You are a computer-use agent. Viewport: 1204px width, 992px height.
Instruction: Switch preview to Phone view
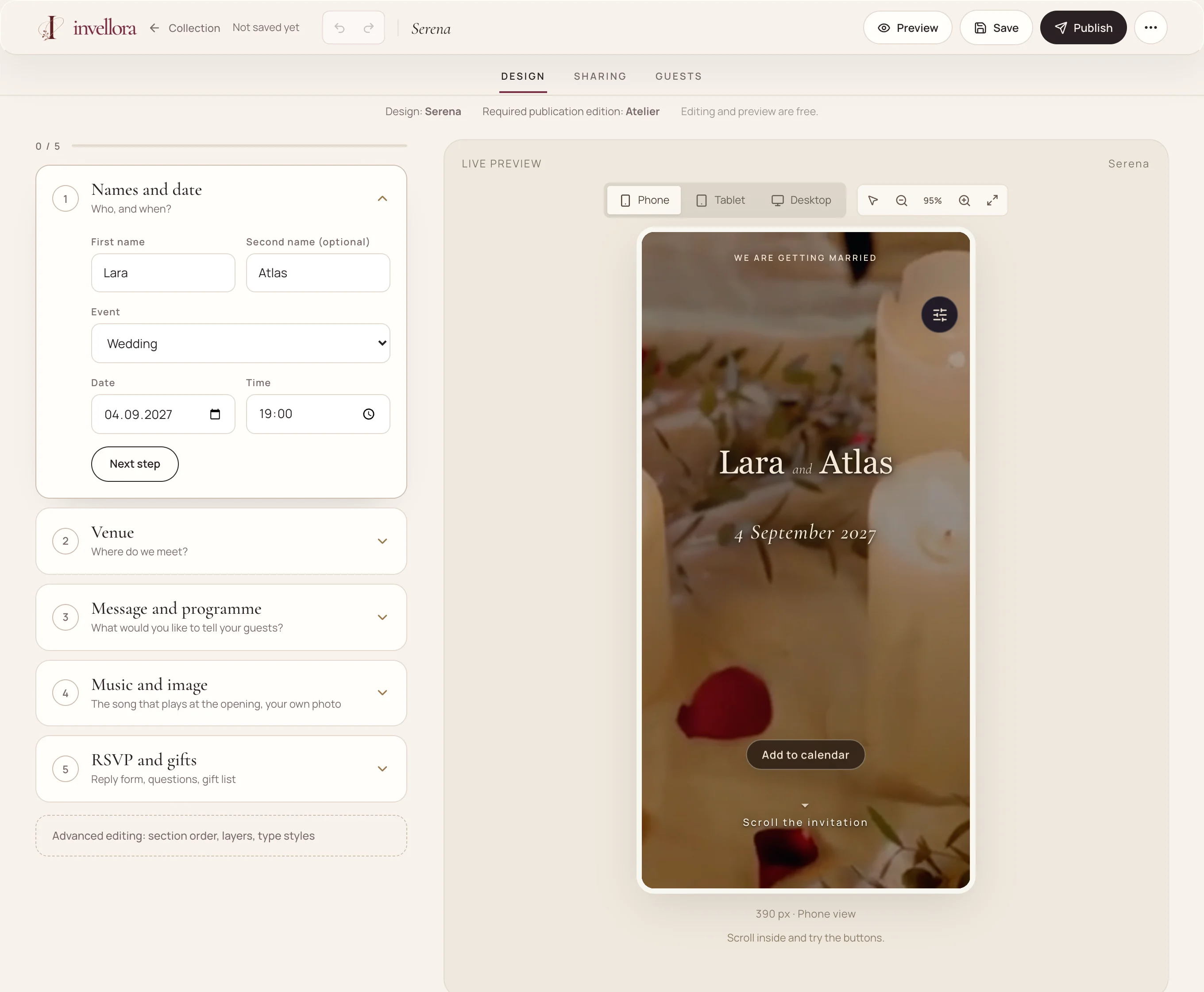click(x=644, y=200)
